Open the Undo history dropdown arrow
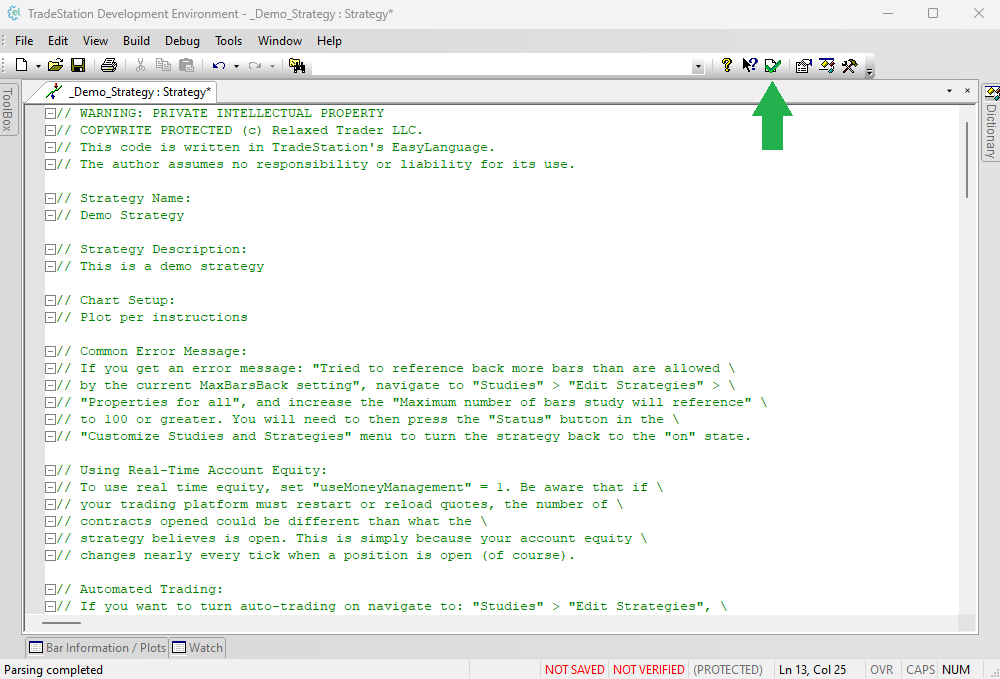 point(236,66)
